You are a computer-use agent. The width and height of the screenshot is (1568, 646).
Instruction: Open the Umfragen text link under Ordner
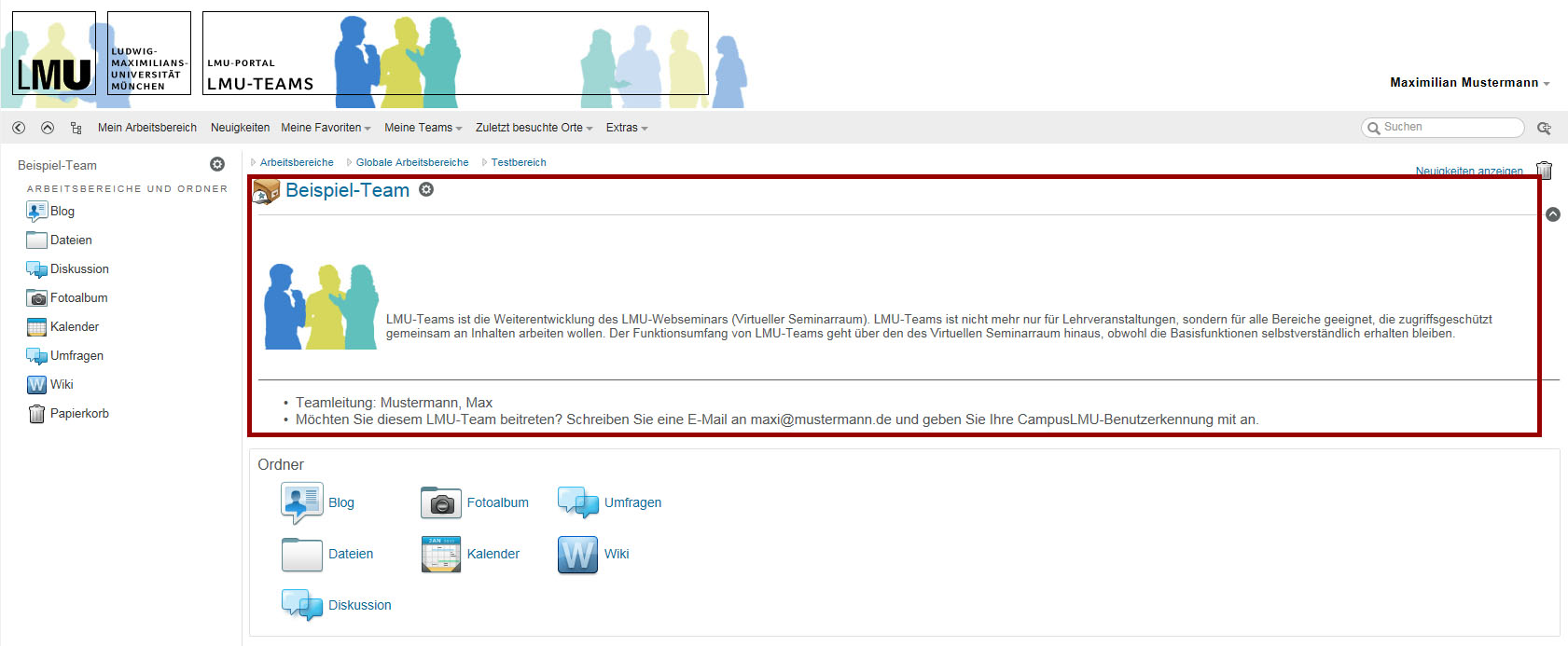pos(633,502)
